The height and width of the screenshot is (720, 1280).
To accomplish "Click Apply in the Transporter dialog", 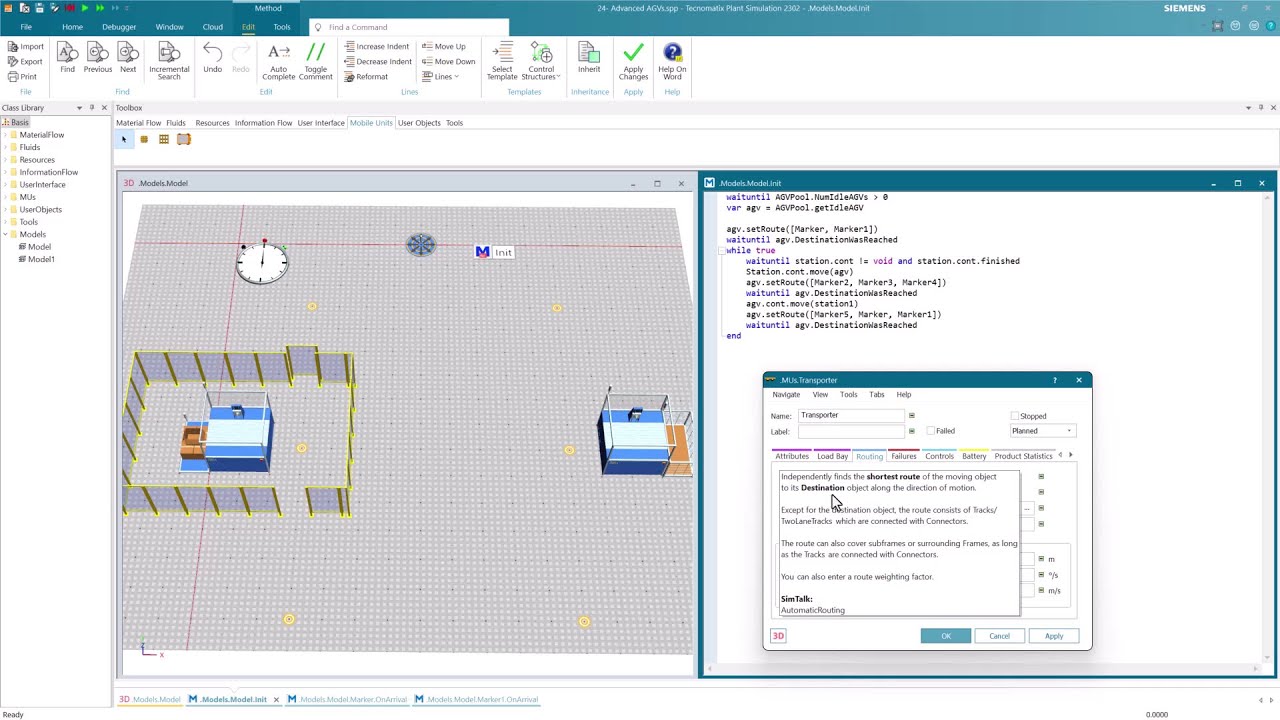I will 1054,636.
